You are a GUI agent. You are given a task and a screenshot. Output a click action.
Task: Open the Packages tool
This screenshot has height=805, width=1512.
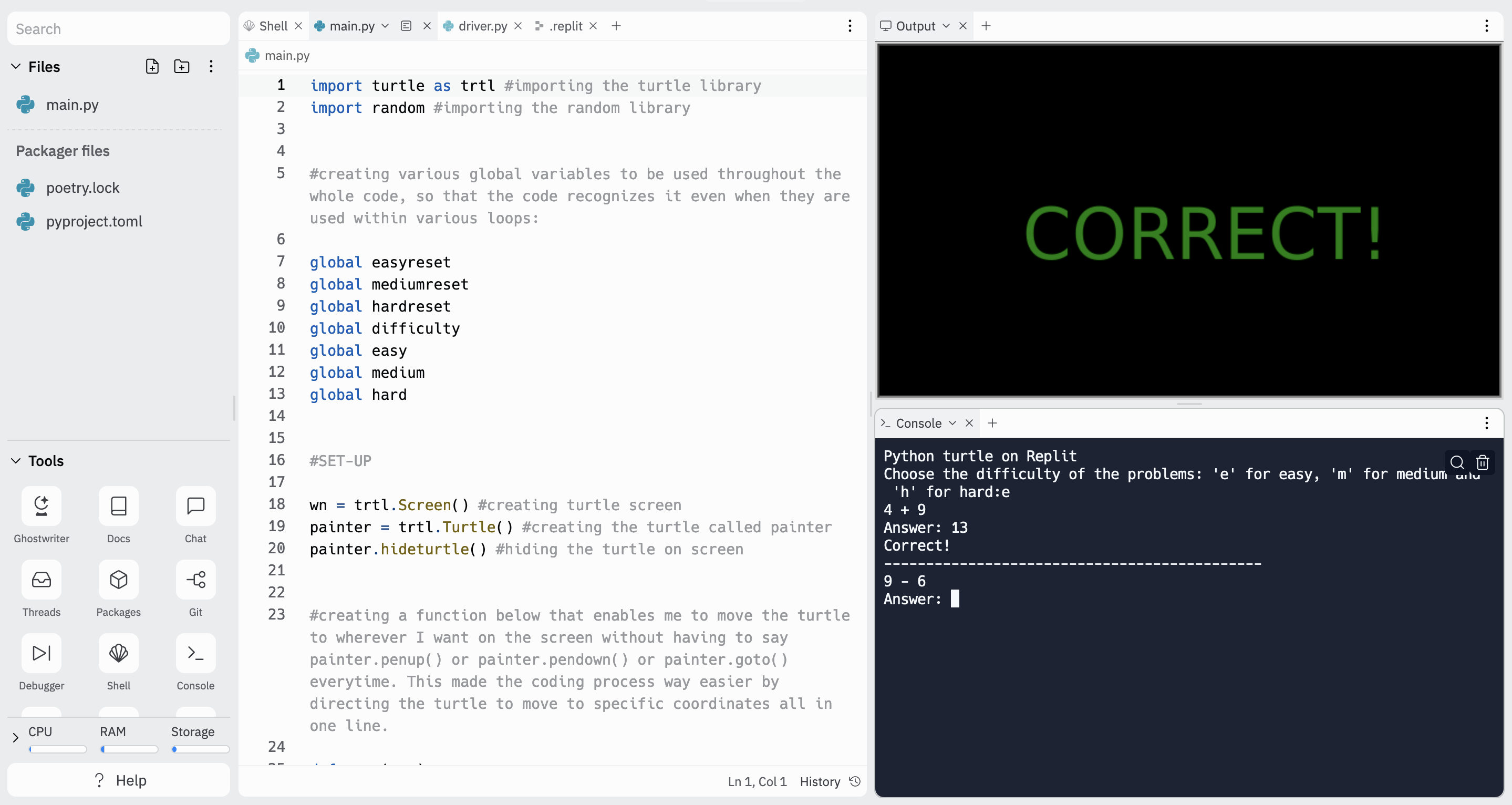118,580
